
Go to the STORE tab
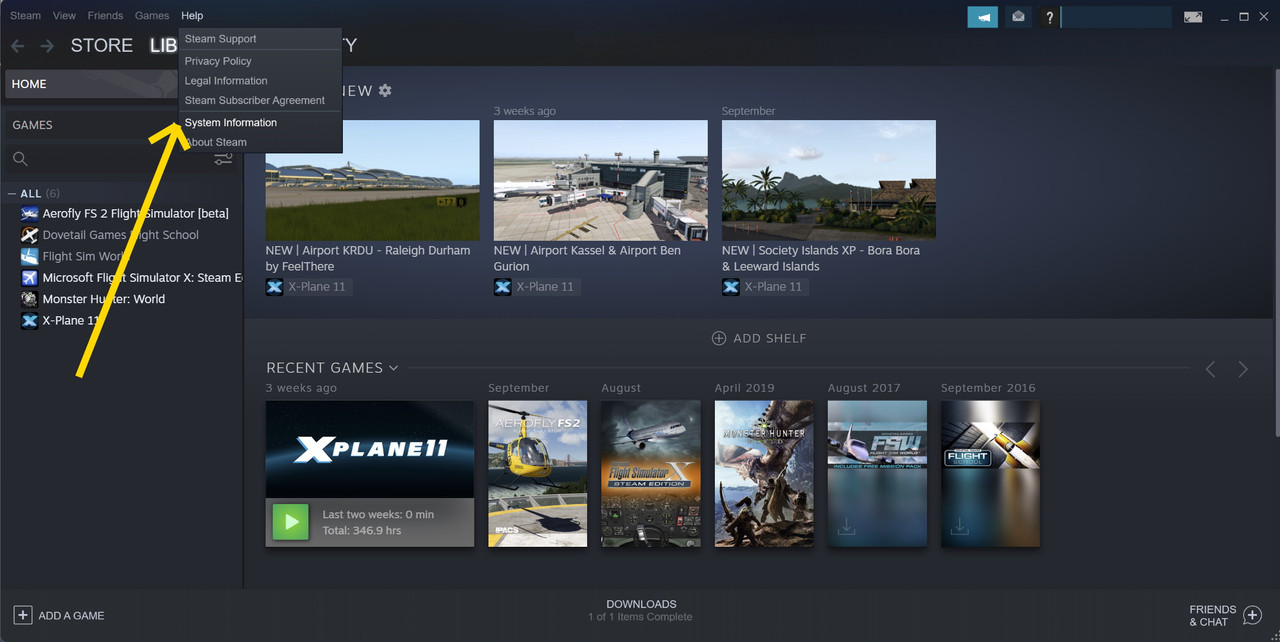pyautogui.click(x=101, y=46)
